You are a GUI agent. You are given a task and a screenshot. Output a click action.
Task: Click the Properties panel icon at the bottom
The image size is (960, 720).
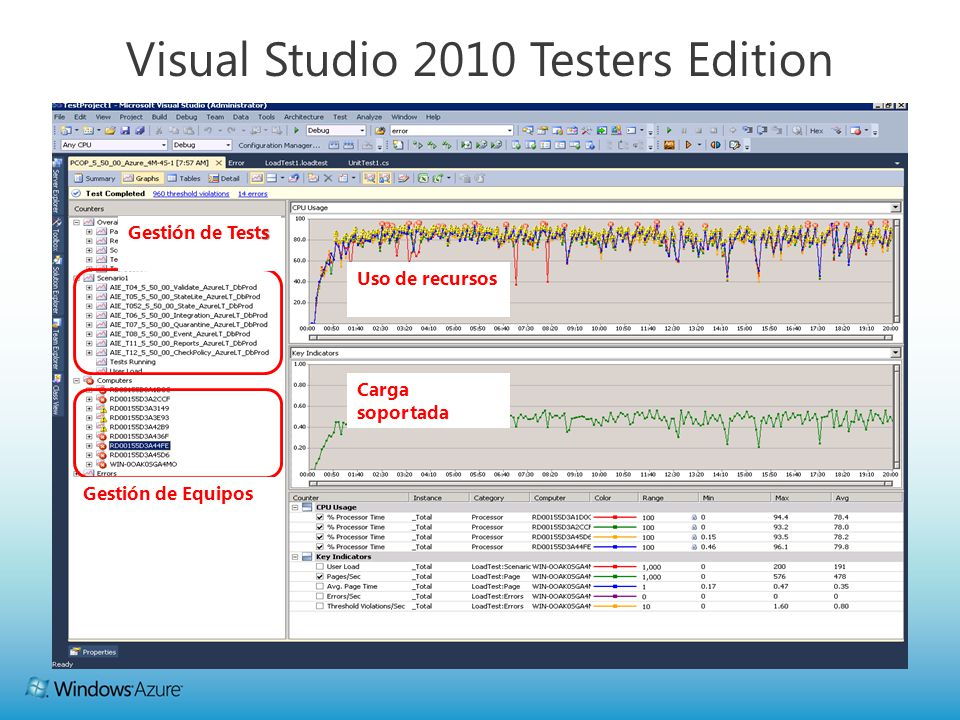point(75,652)
